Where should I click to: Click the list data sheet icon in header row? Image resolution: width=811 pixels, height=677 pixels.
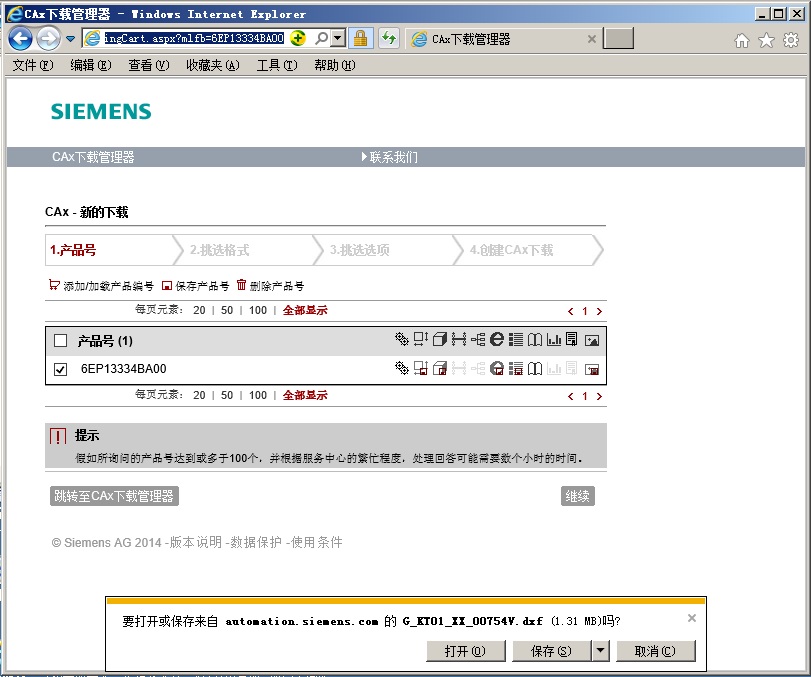pos(516,339)
